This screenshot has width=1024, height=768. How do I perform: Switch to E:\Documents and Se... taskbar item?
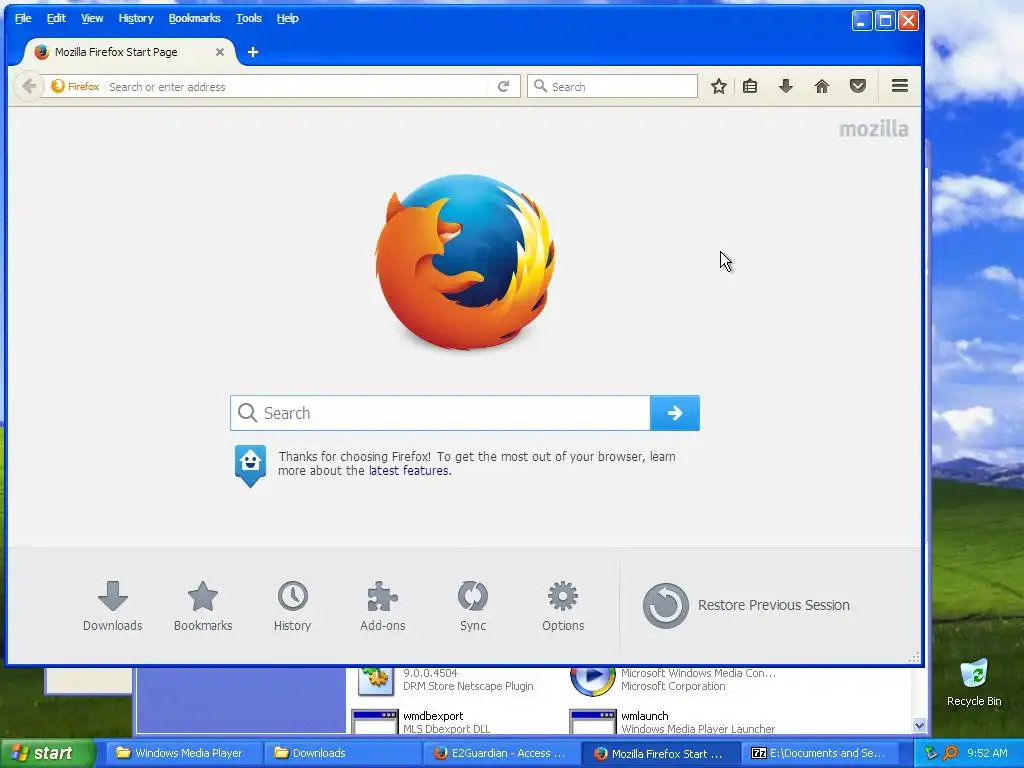820,753
